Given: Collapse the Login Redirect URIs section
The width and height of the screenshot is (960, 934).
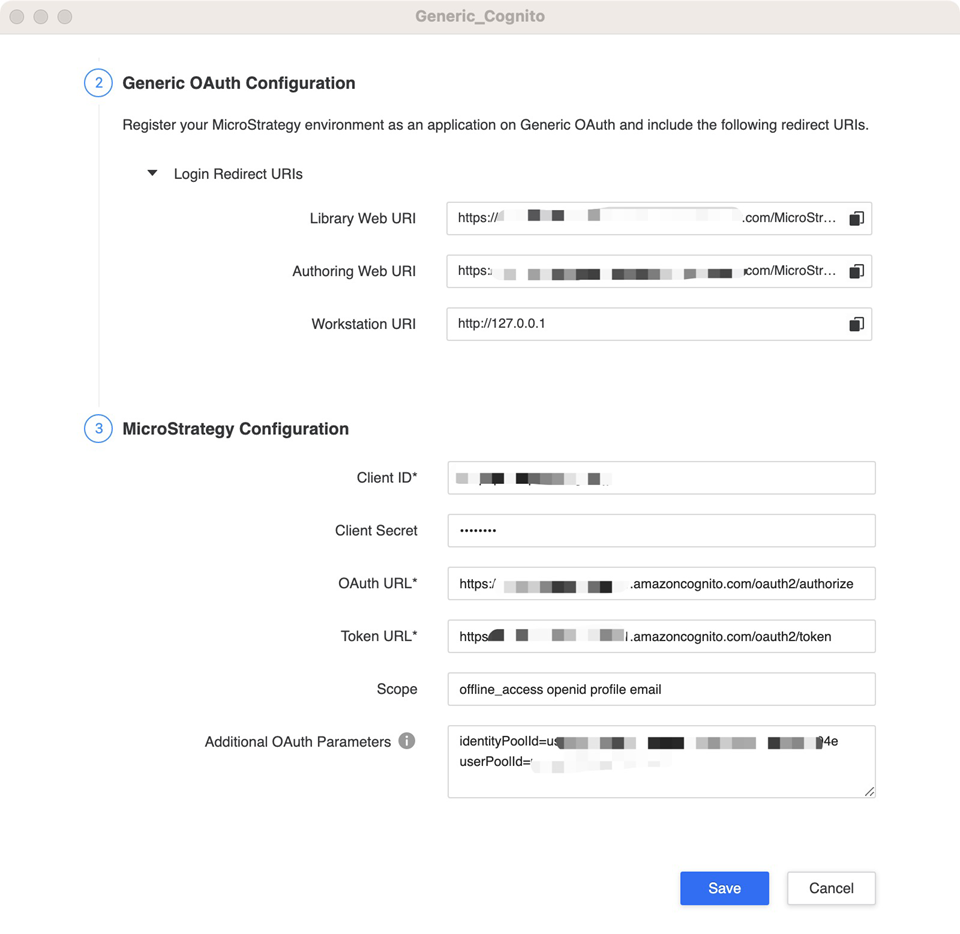Looking at the screenshot, I should pos(153,174).
